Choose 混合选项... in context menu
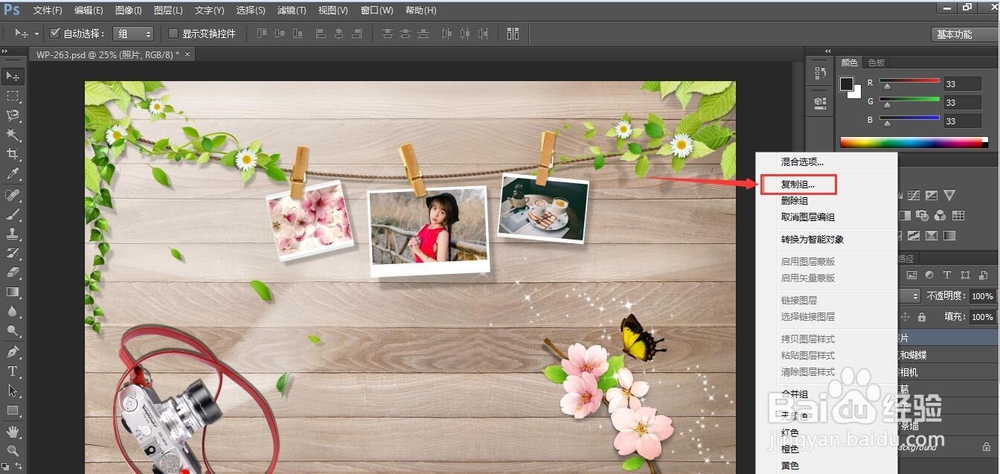 tap(802, 162)
